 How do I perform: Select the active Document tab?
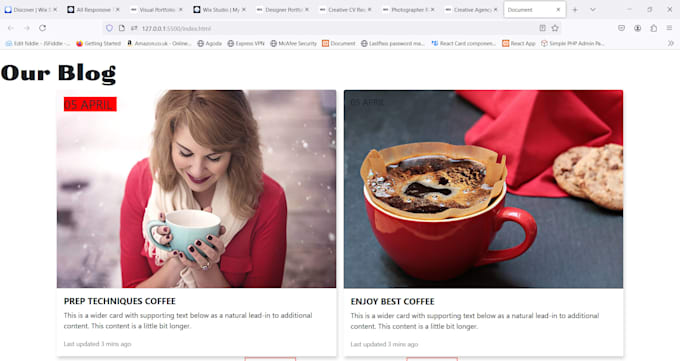pos(534,10)
